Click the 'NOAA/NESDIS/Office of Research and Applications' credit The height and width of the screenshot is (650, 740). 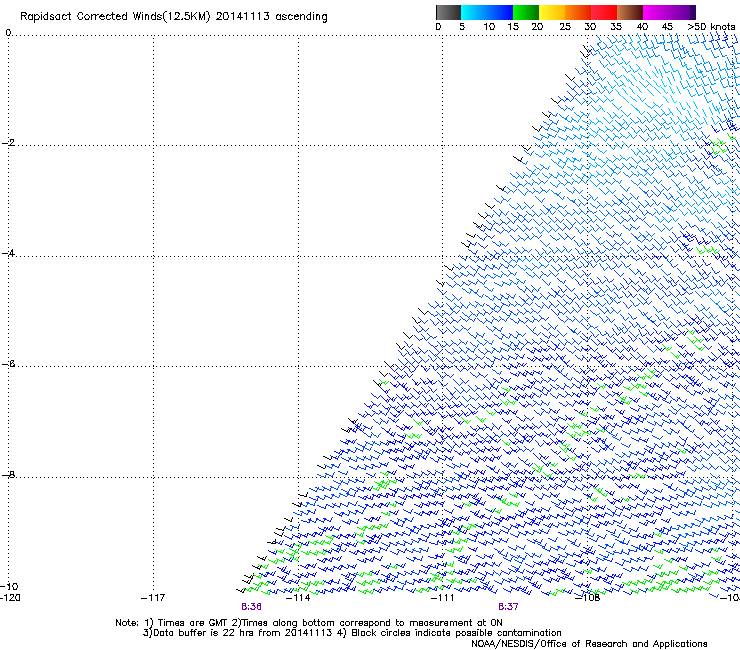pyautogui.click(x=589, y=644)
